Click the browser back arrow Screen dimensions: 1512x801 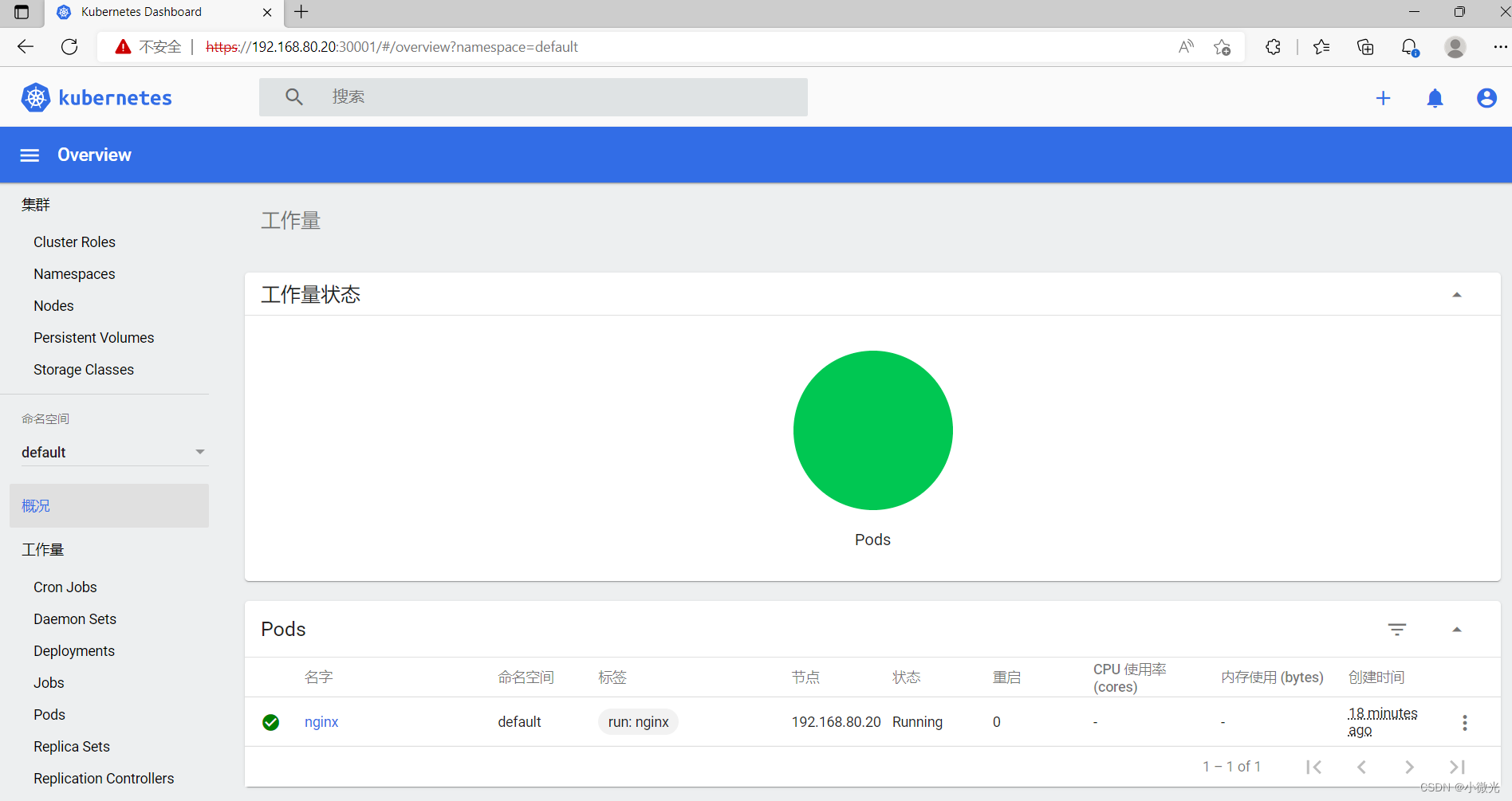click(x=26, y=46)
